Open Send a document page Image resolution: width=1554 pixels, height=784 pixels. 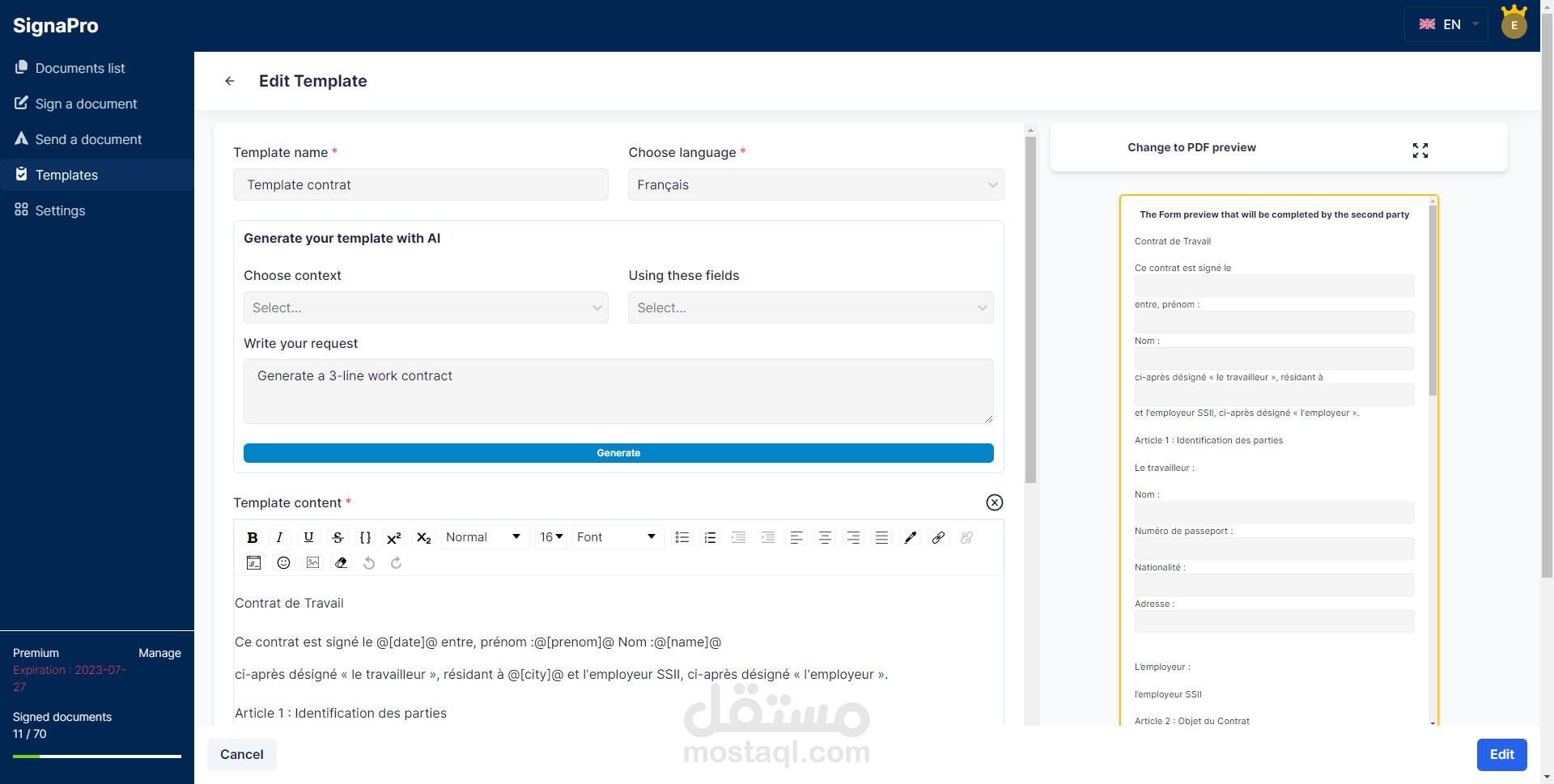tap(97, 139)
